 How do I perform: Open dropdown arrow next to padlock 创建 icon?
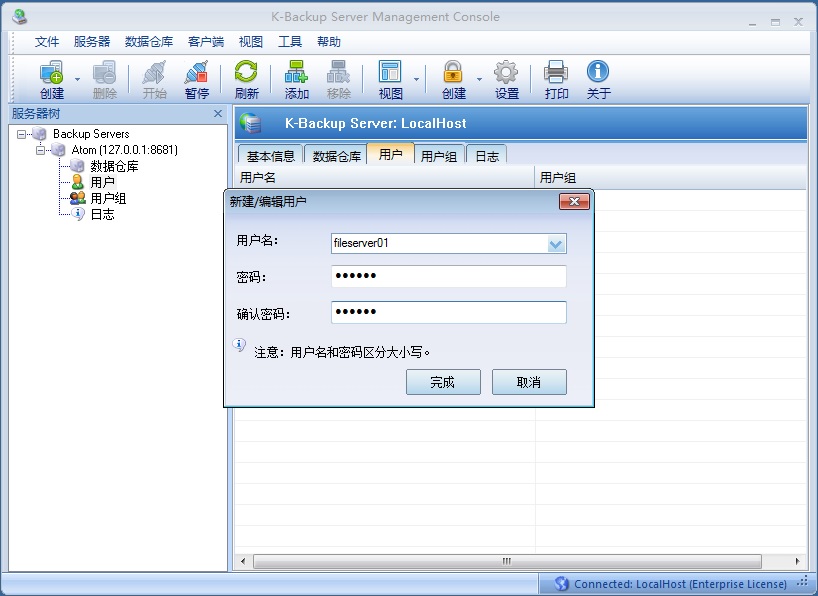point(479,79)
